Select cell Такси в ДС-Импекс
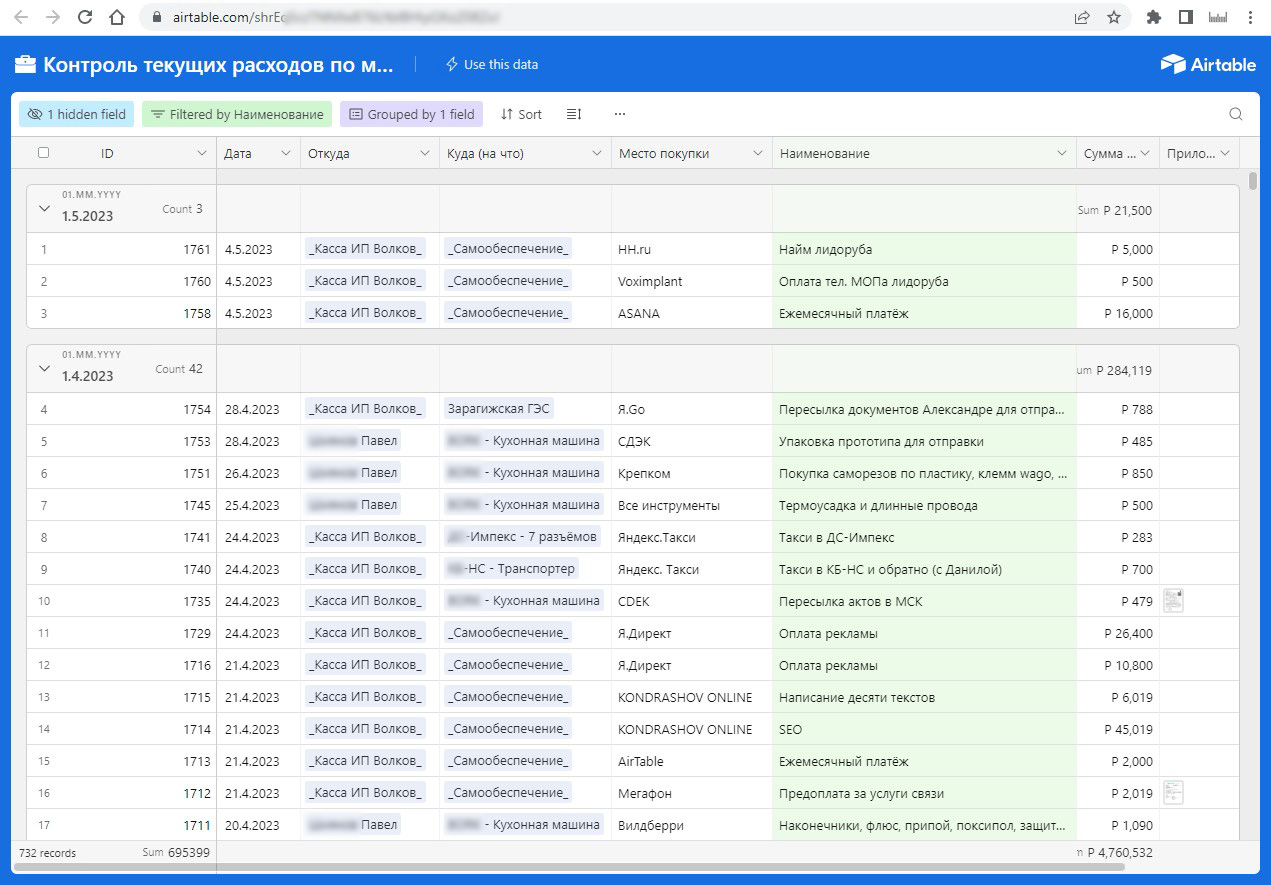1271x885 pixels. (924, 537)
